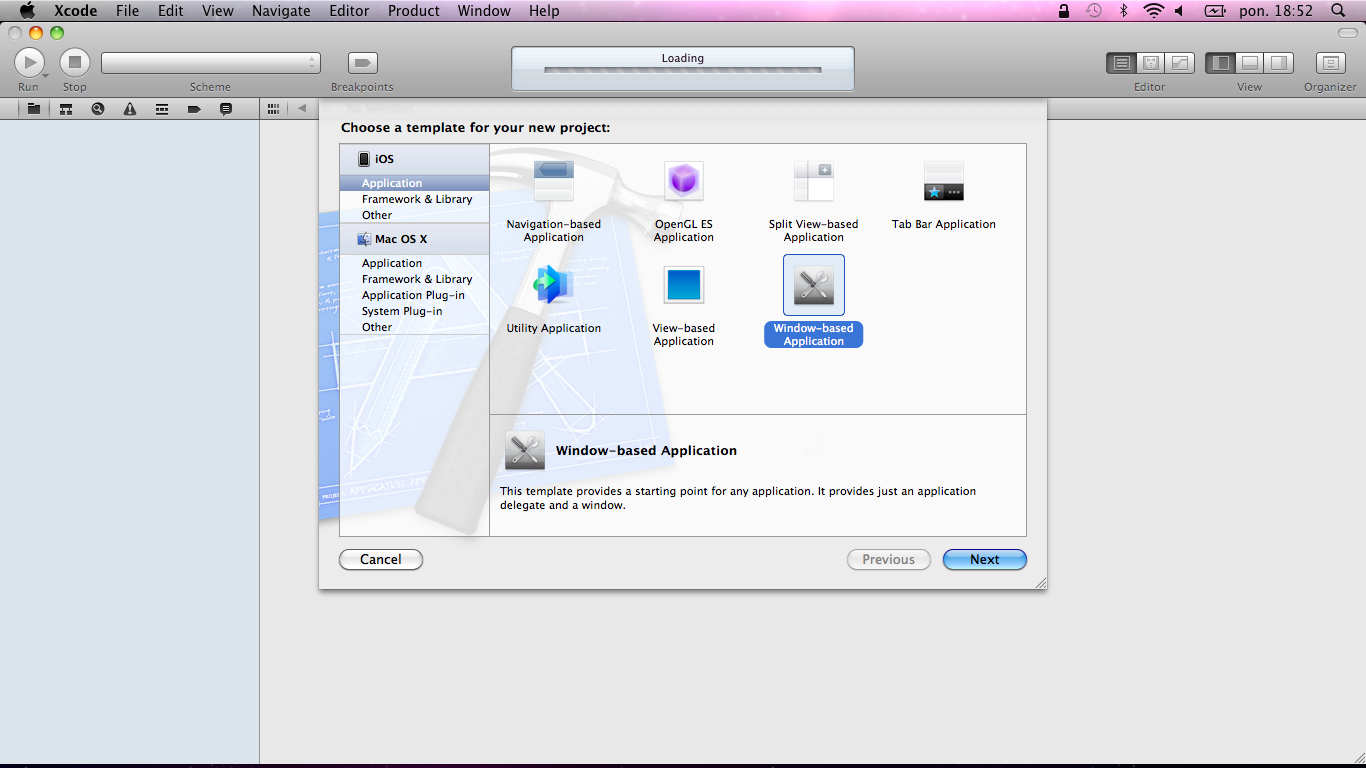The width and height of the screenshot is (1366, 768).
Task: Click the Cancel button
Action: coord(381,560)
